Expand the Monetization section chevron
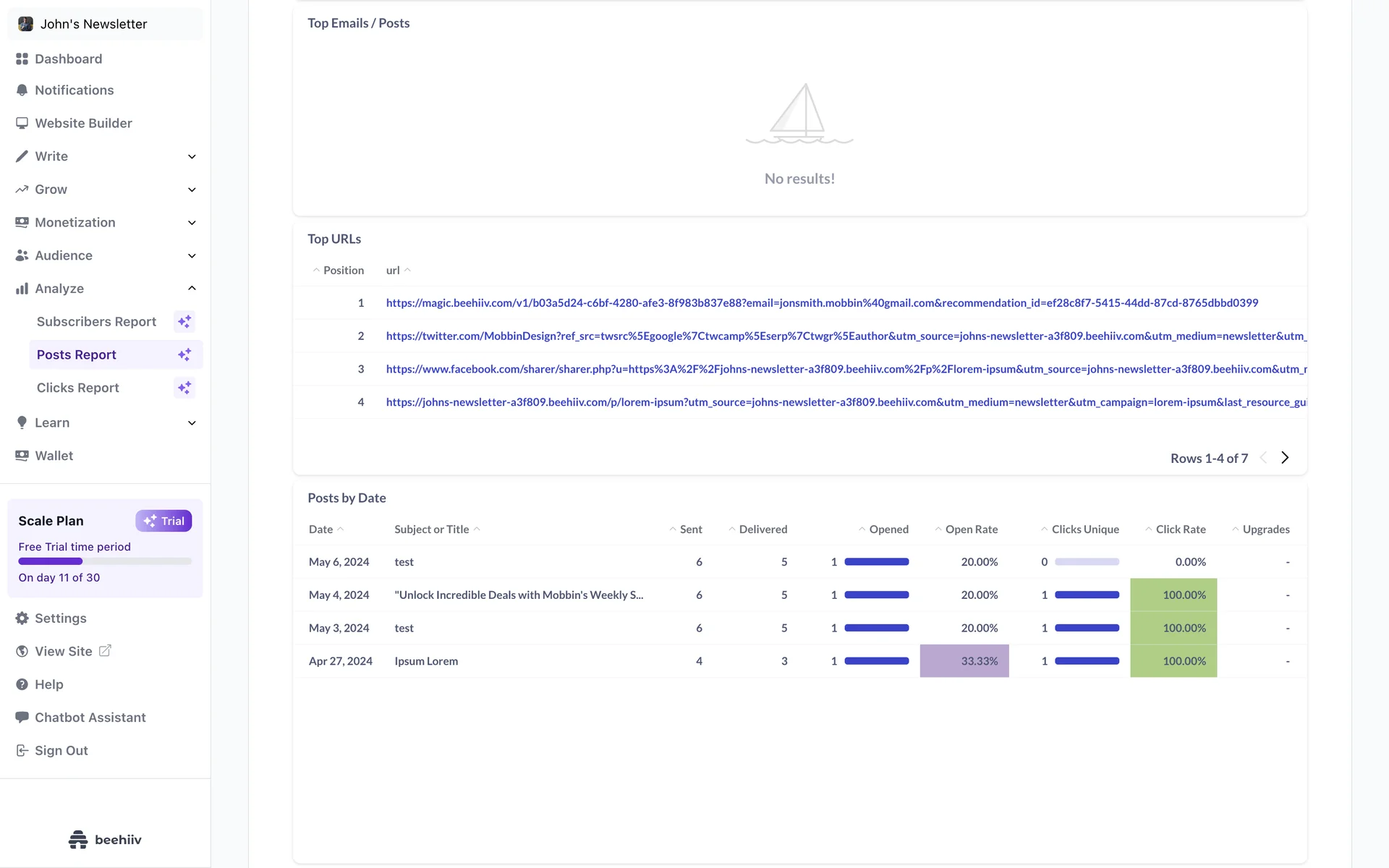The height and width of the screenshot is (868, 1389). [x=192, y=223]
